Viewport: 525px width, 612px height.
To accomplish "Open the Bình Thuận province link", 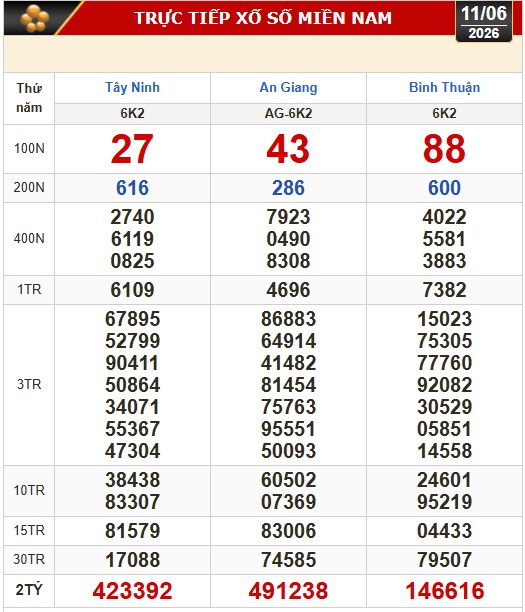I will click(x=445, y=87).
